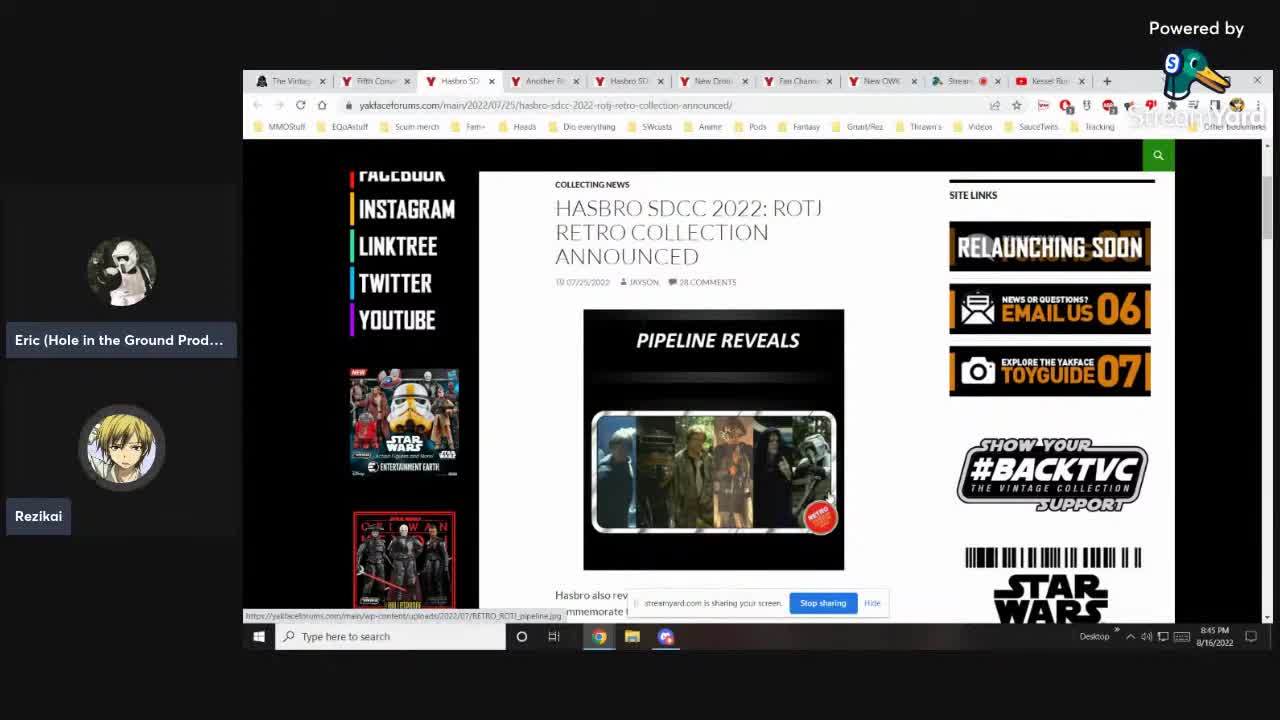
Task: Click the address bar URL field
Action: tap(660, 105)
